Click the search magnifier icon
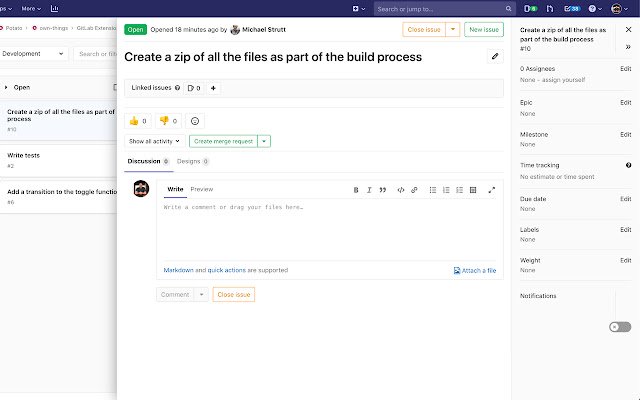Image resolution: width=640 pixels, height=400 pixels. click(x=508, y=9)
